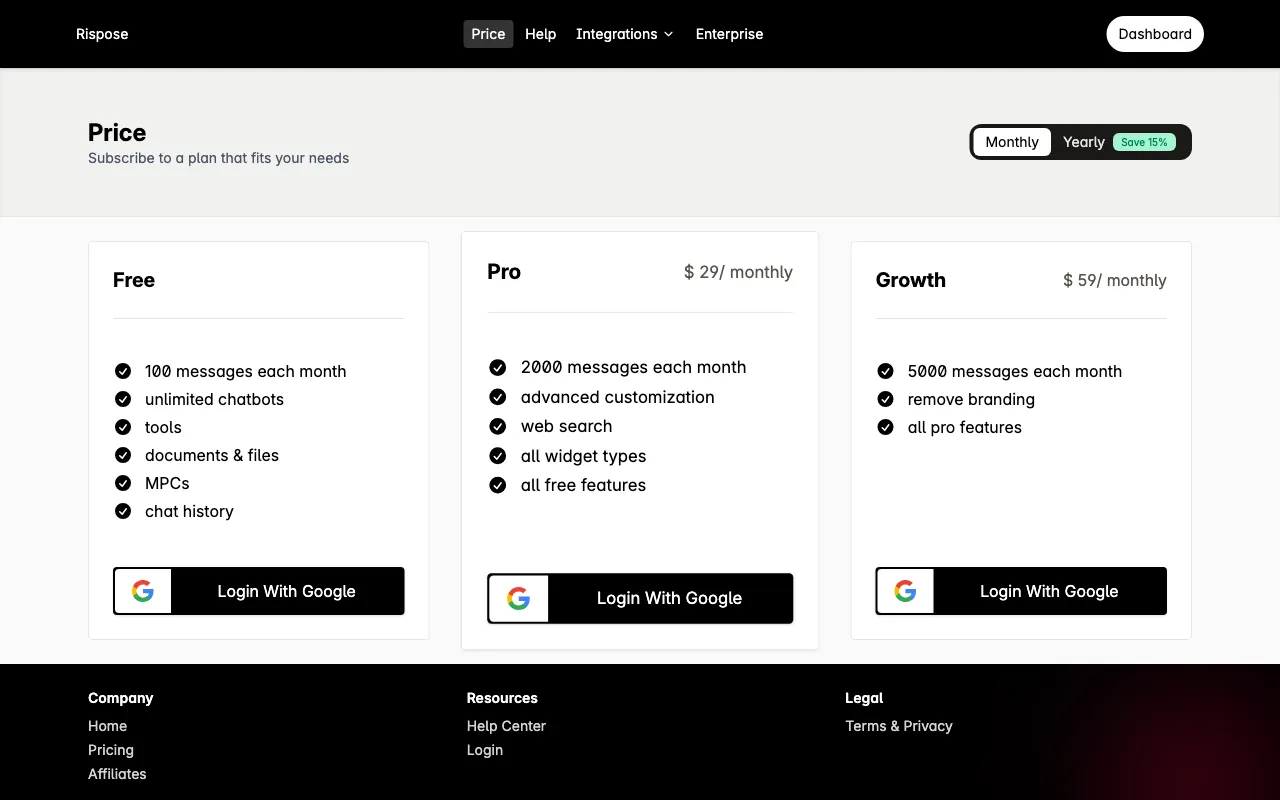Click the "Growth" plan heading
This screenshot has width=1280, height=800.
coord(911,280)
